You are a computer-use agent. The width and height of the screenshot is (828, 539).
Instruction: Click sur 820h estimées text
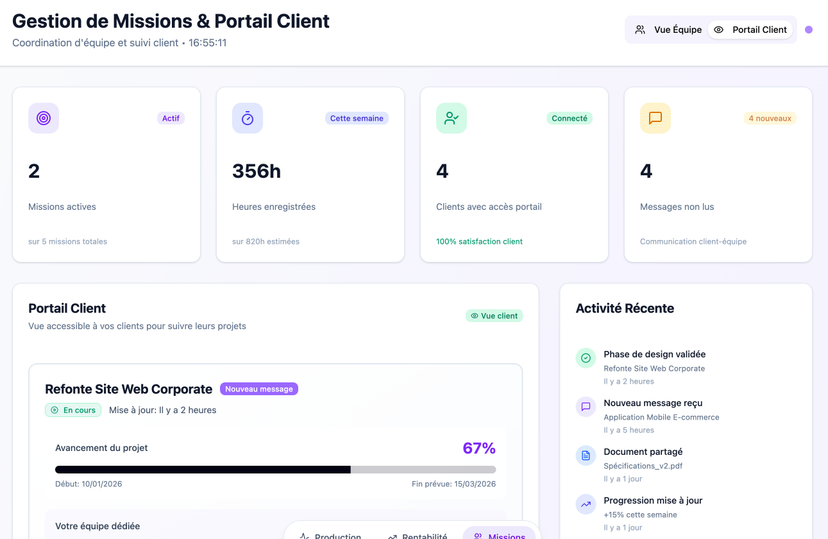click(266, 241)
